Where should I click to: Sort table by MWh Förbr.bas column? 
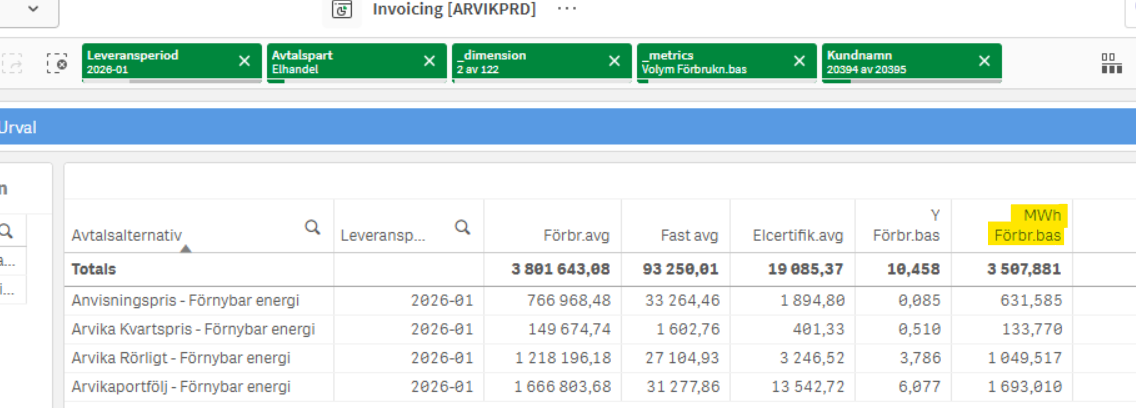coord(1027,226)
